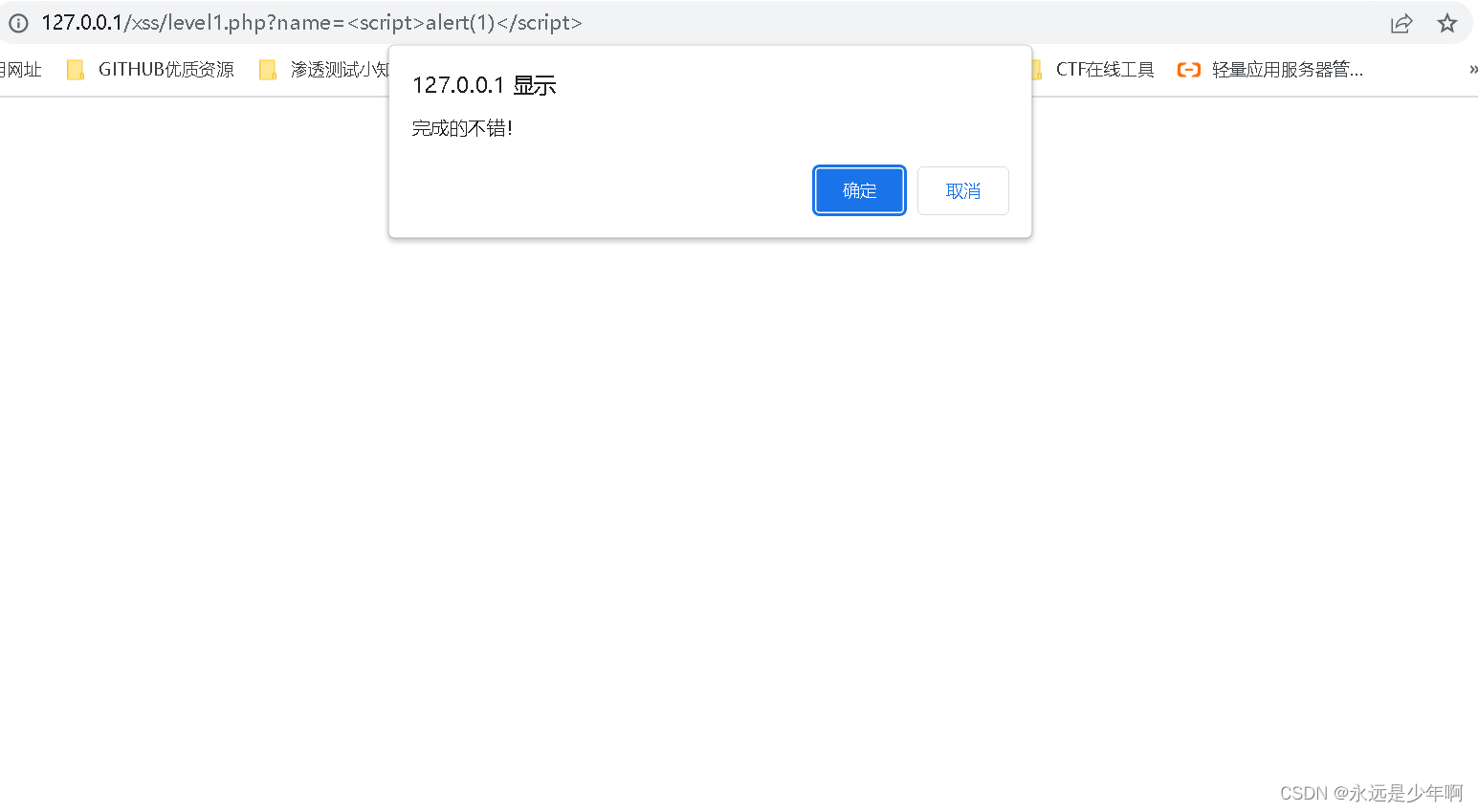This screenshot has width=1478, height=812.
Task: Dismiss the alert with 取消 button
Action: (962, 190)
